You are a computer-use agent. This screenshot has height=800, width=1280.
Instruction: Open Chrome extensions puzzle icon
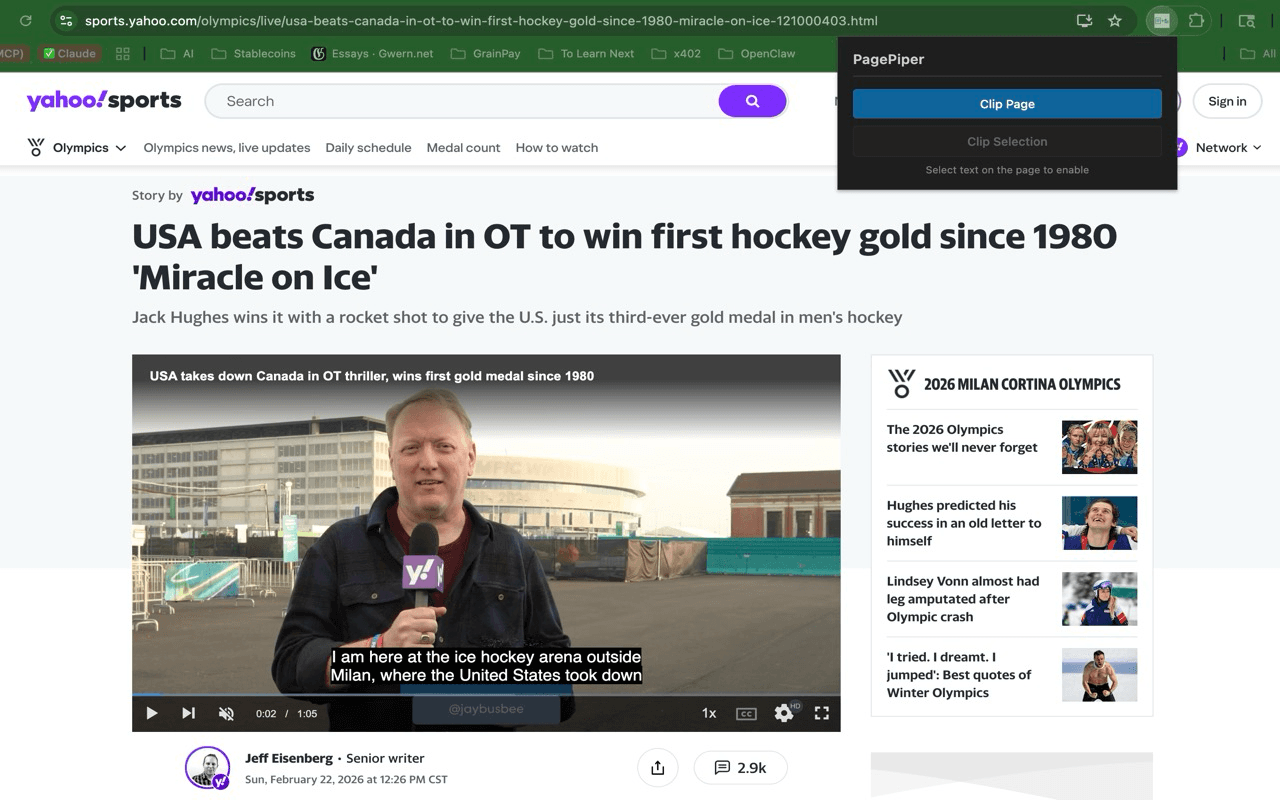1196,21
